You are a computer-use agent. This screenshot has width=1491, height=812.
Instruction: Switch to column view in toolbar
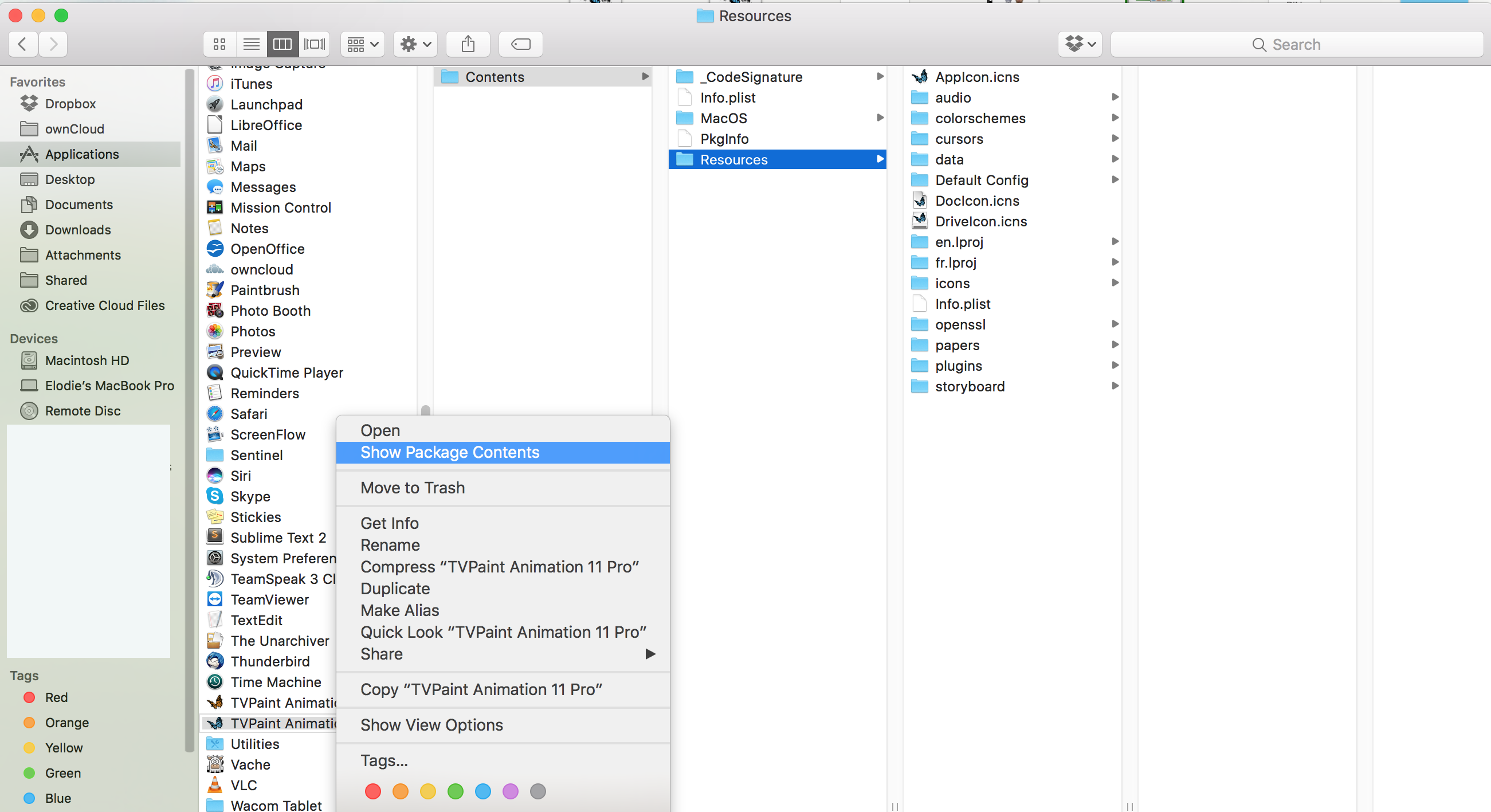282,44
